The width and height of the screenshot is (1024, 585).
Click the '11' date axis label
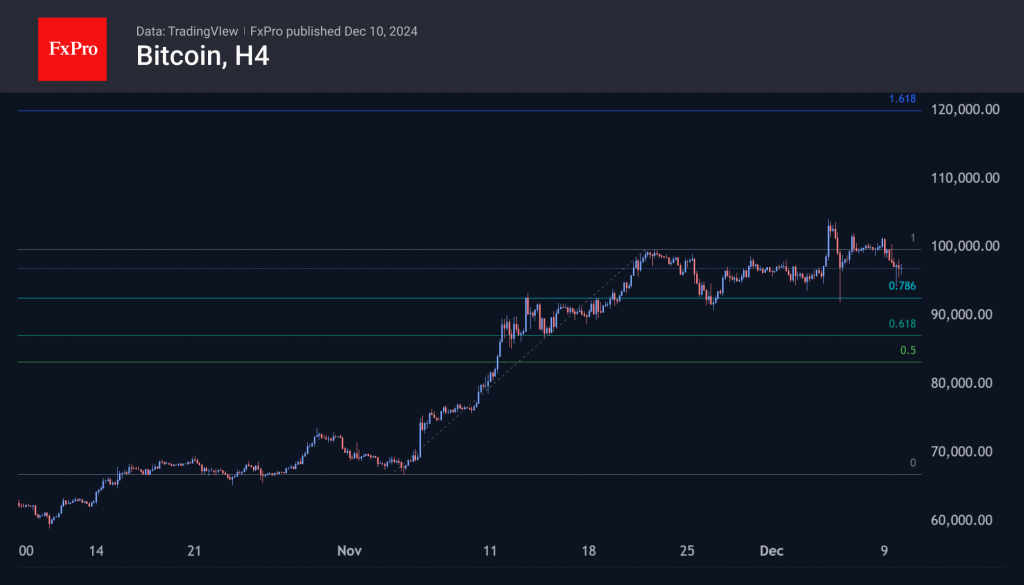[490, 551]
